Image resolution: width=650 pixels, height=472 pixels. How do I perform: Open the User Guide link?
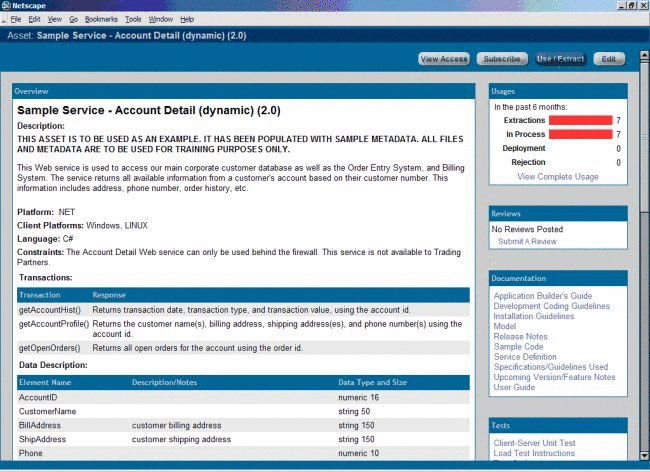[514, 387]
